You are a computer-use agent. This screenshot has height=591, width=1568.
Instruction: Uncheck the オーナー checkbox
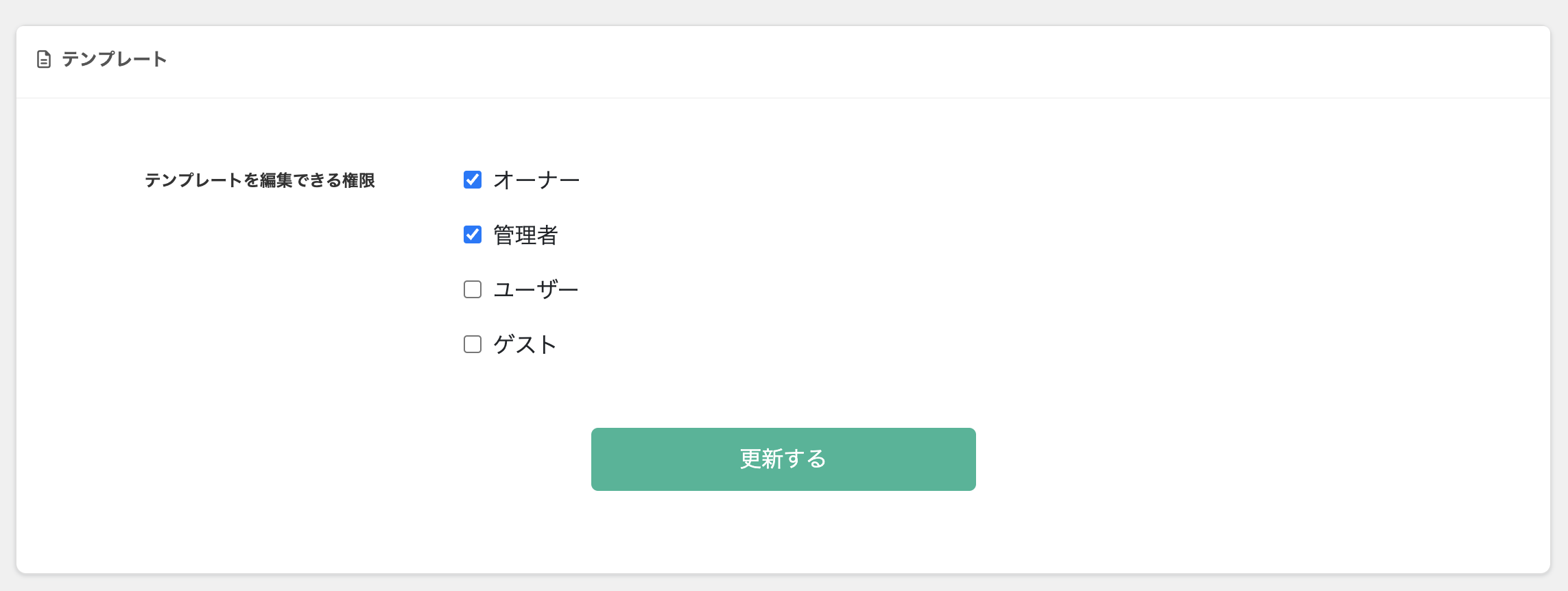click(x=473, y=180)
